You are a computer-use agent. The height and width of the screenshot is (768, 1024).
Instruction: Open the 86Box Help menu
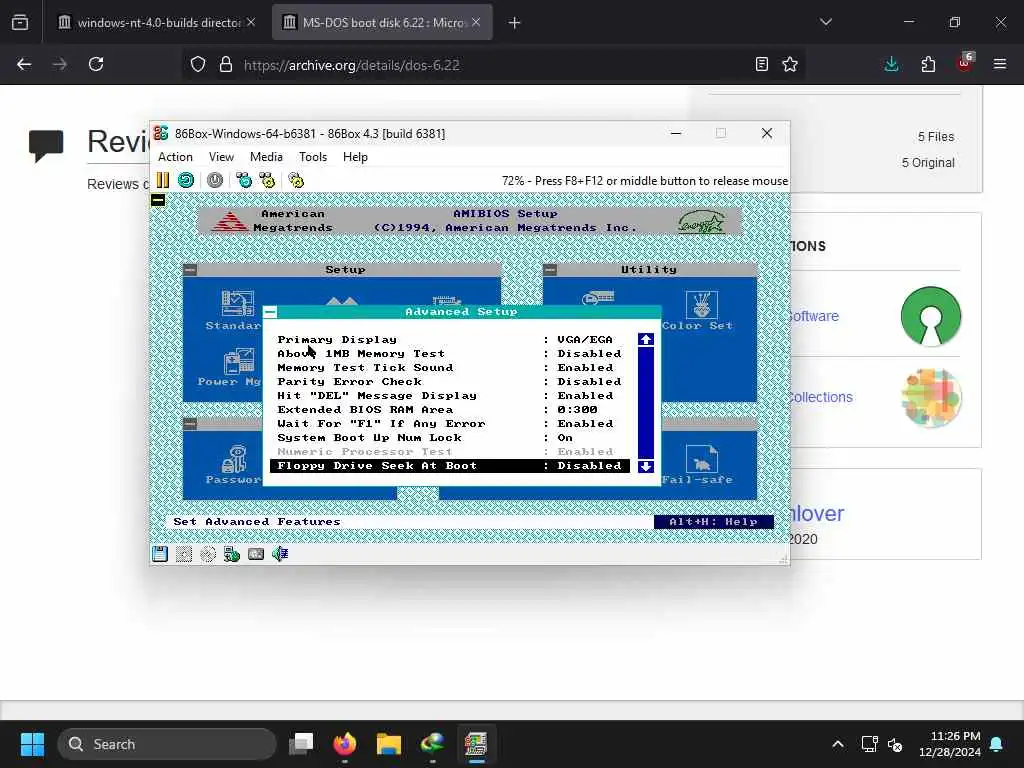pyautogui.click(x=355, y=157)
